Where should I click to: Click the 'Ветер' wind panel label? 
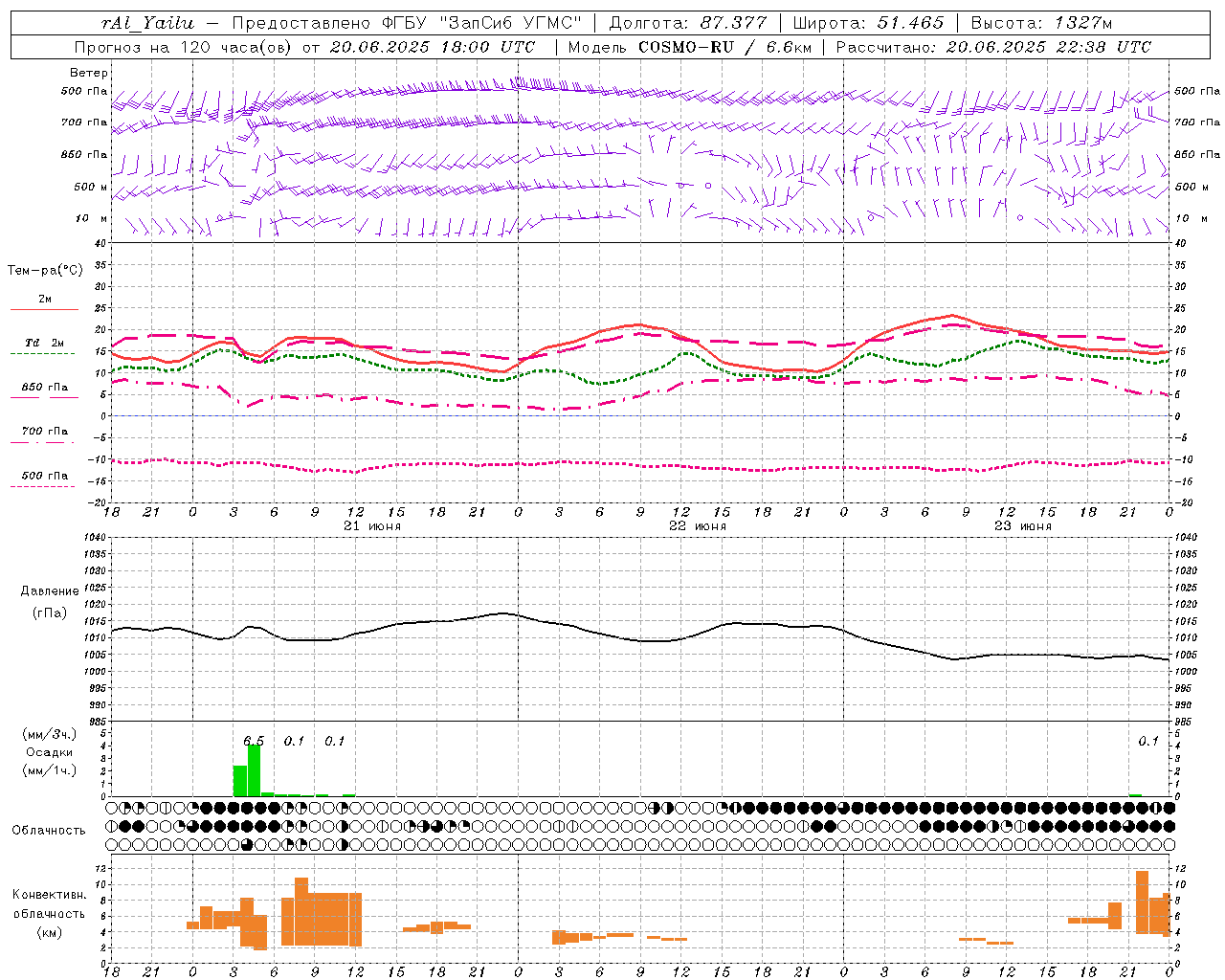click(x=89, y=73)
